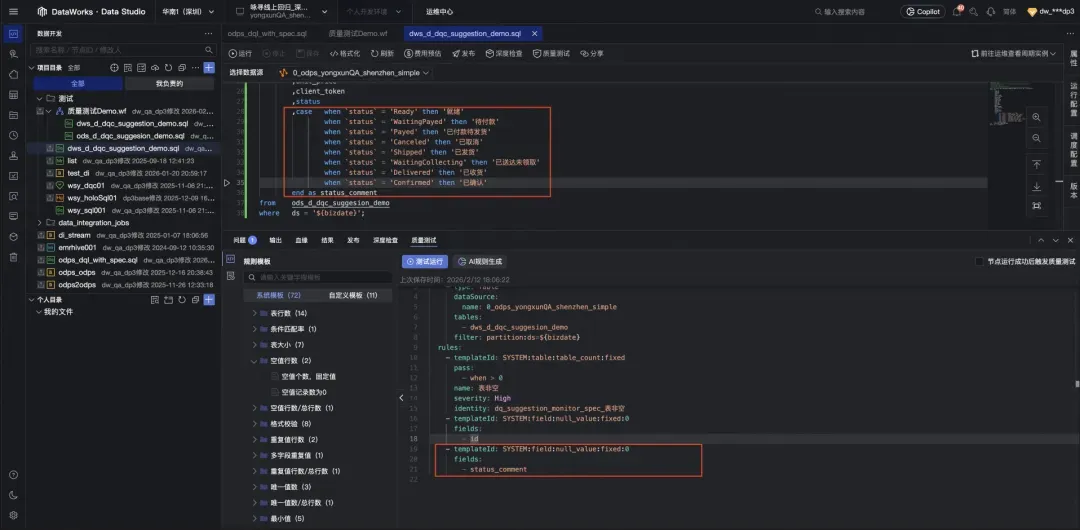Toggle checkbox beside emrhive001 node
The image size is (1080, 530).
click(41, 247)
